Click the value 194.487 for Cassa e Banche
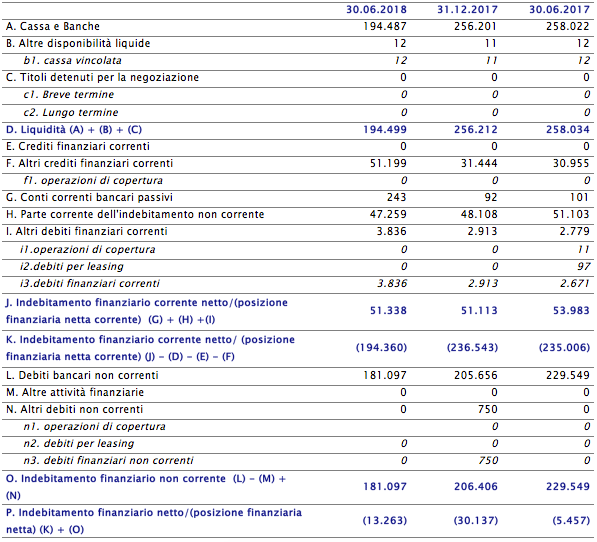Viewport: 597px width, 542px height. point(385,26)
